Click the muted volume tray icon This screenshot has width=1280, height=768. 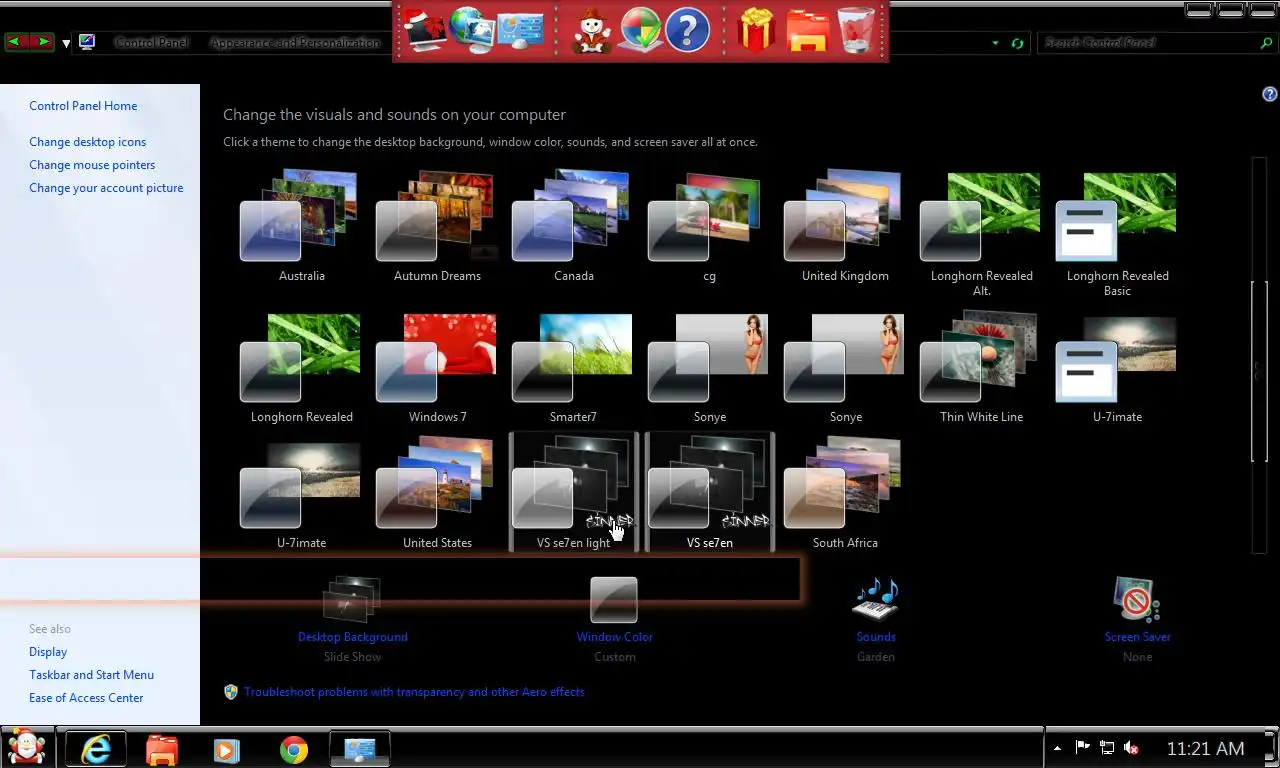(x=1132, y=748)
